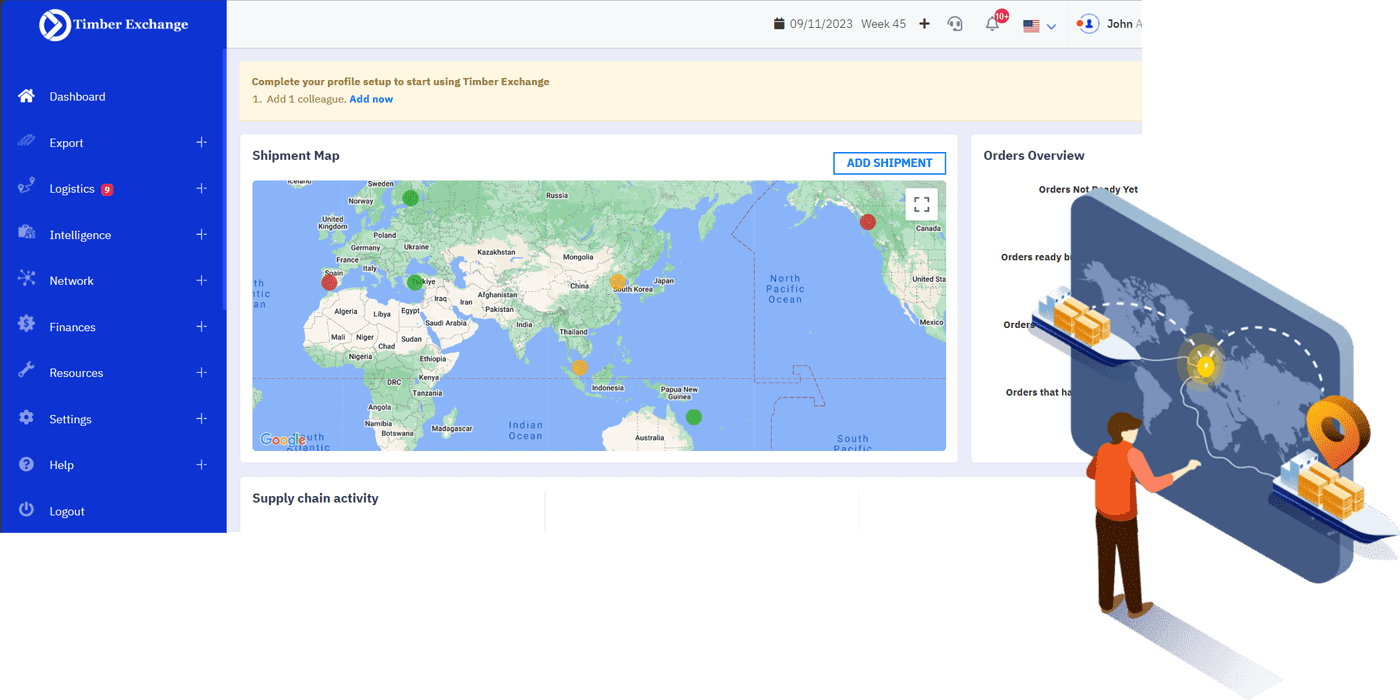The image size is (1400, 700).
Task: Open support via the headset icon
Action: [955, 24]
